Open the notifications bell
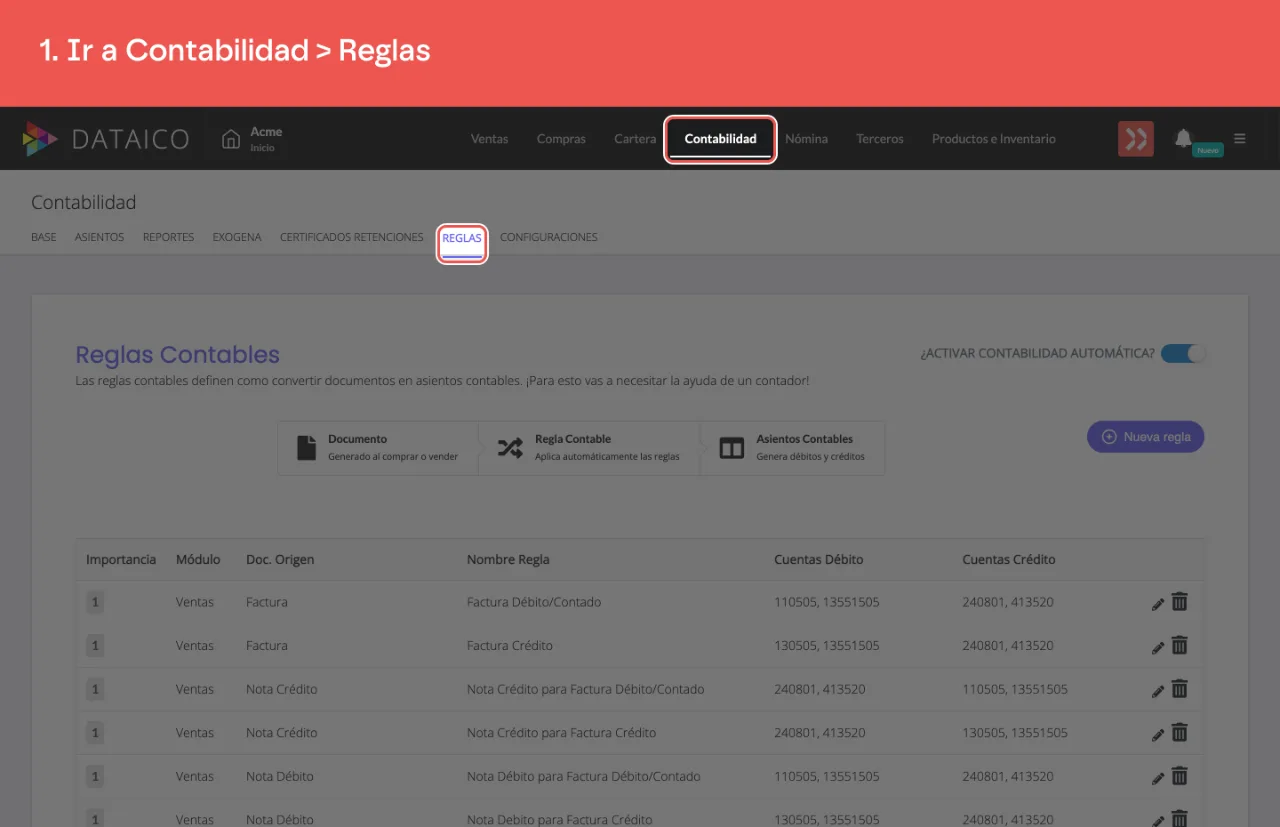Image resolution: width=1280 pixels, height=827 pixels. [x=1183, y=139]
